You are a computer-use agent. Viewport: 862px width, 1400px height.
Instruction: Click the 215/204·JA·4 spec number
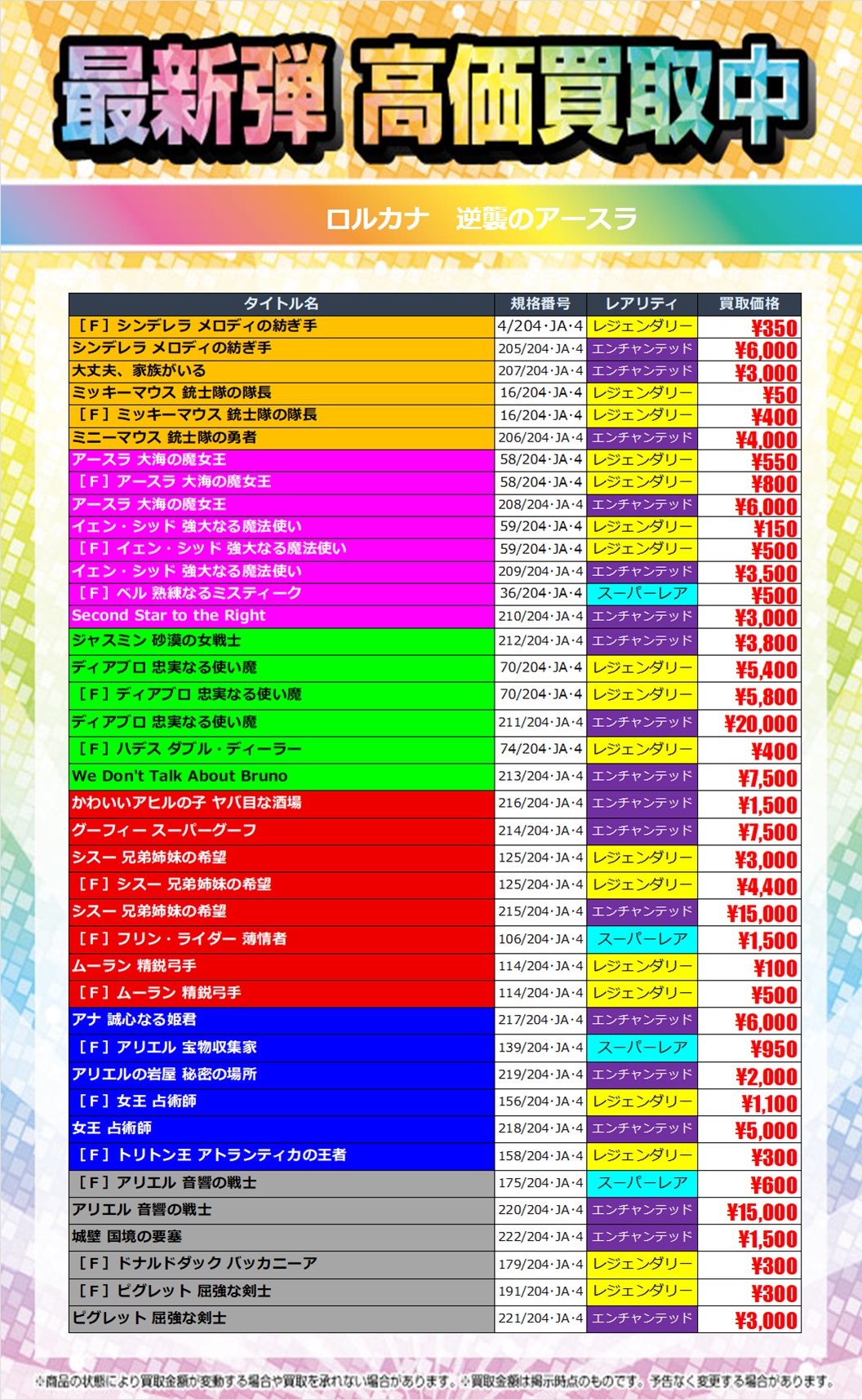click(x=540, y=911)
